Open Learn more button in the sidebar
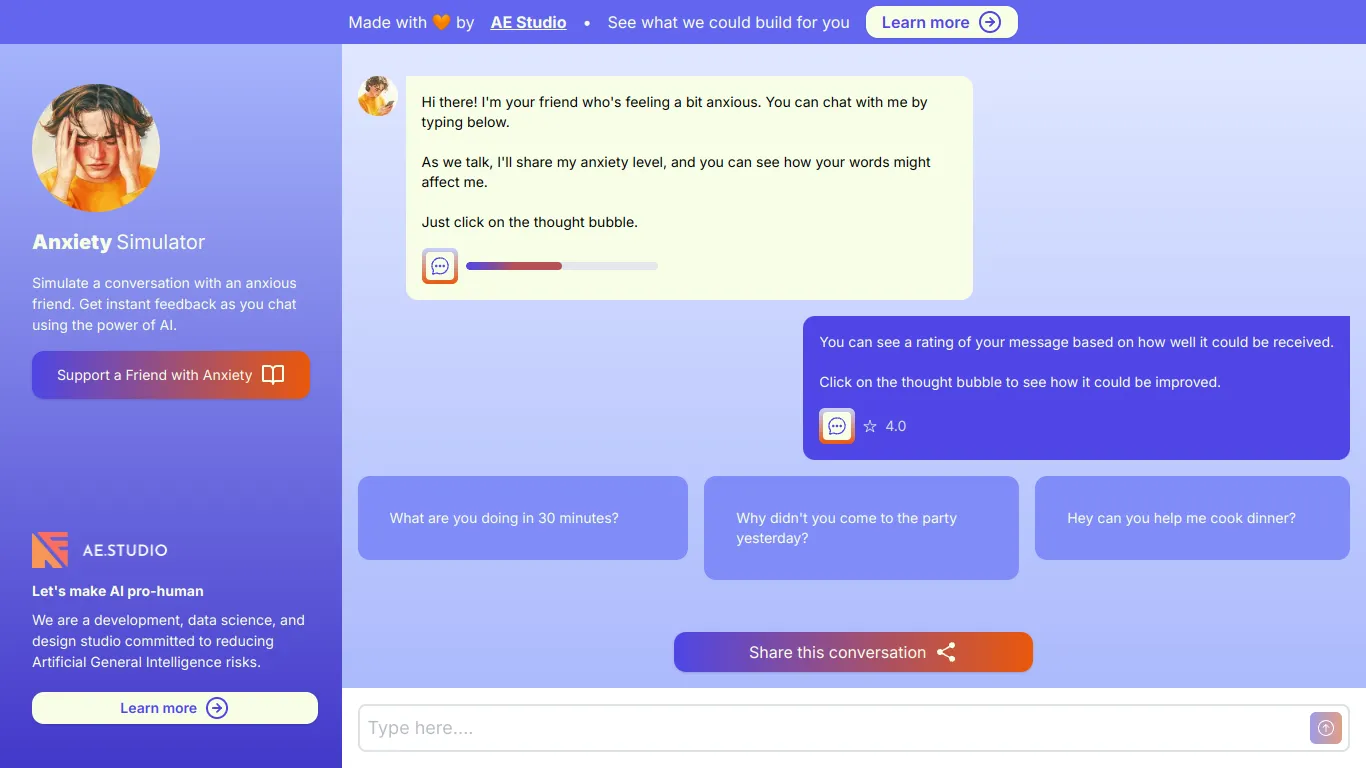 pyautogui.click(x=175, y=708)
